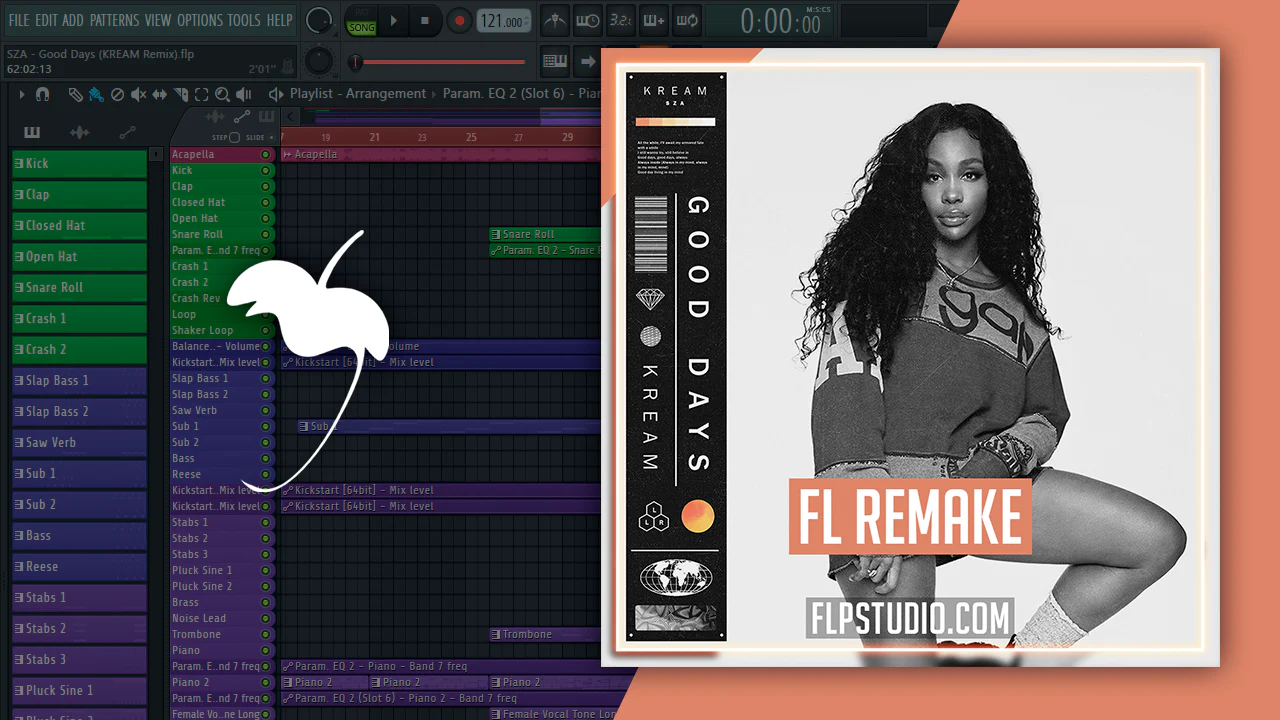Select the Paint brush tool
Image resolution: width=1280 pixels, height=720 pixels.
pos(96,94)
